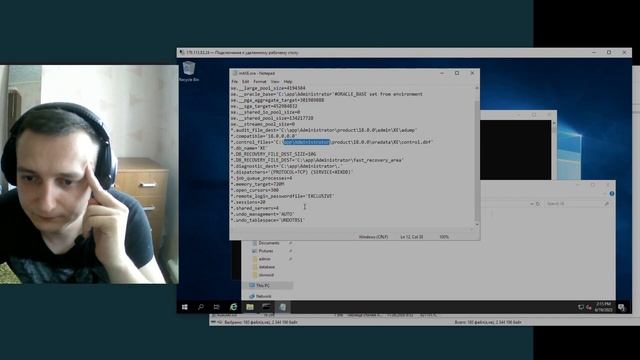The image size is (640, 360).
Task: Click Ln 12, Col 30 status entry
Action: [411, 237]
